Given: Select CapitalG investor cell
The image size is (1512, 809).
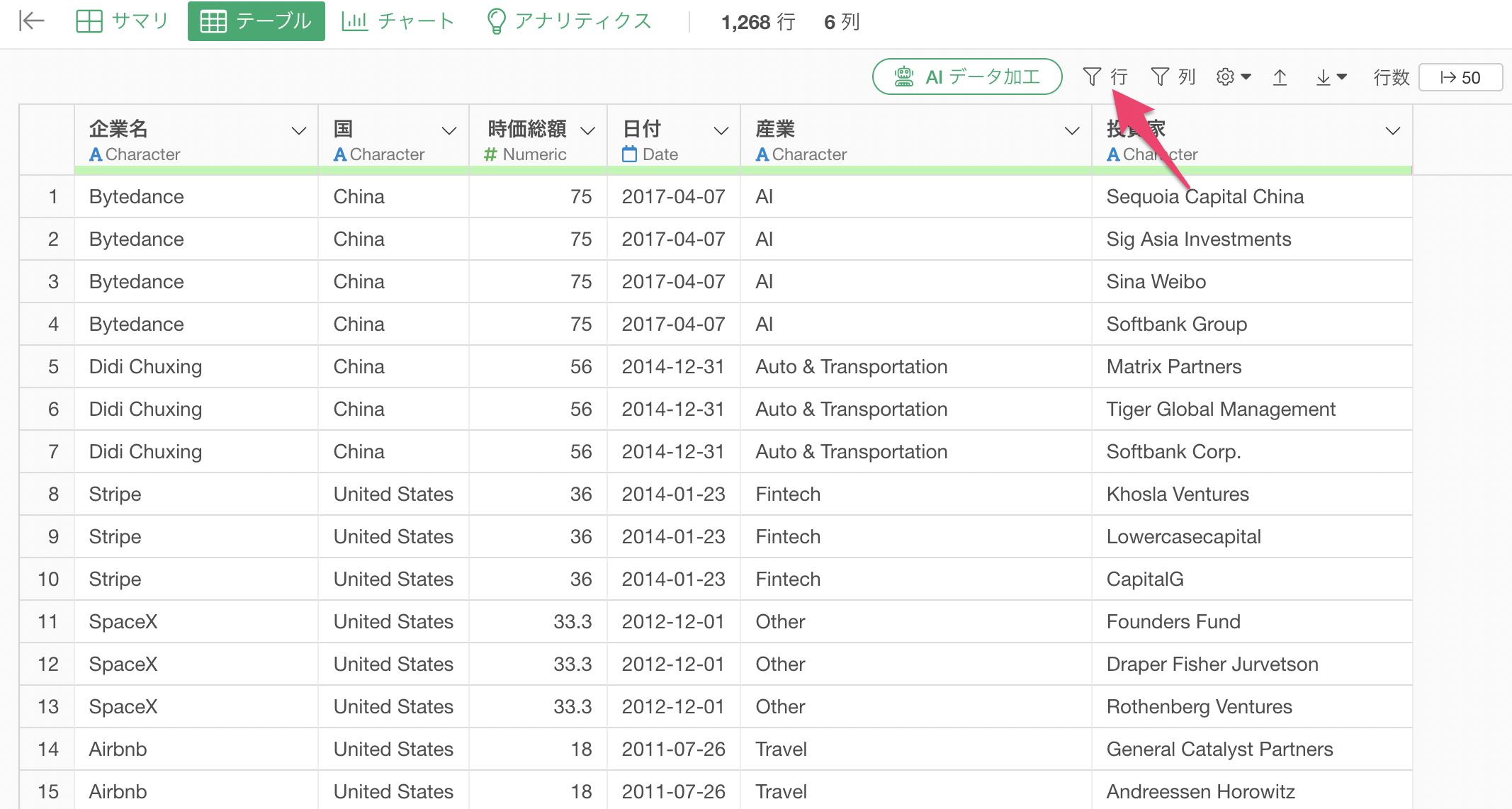Looking at the screenshot, I should (x=1252, y=579).
